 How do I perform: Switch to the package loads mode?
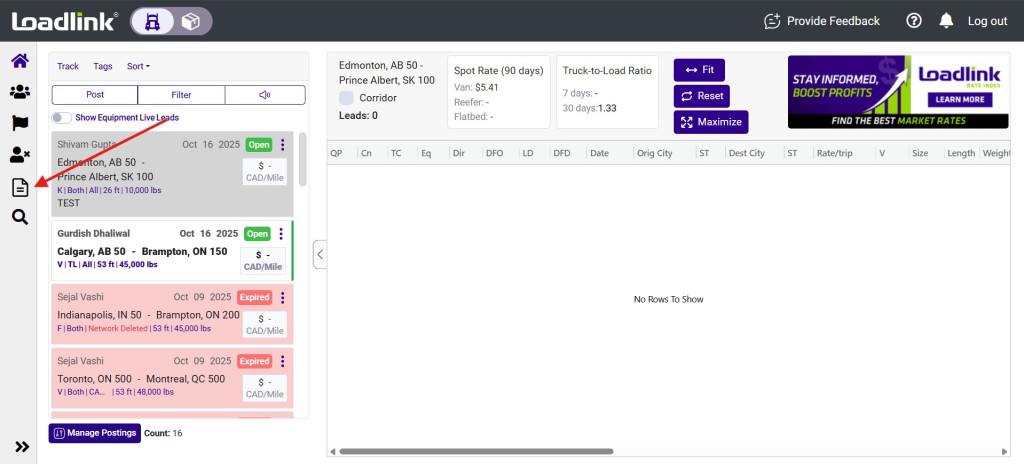coord(191,21)
